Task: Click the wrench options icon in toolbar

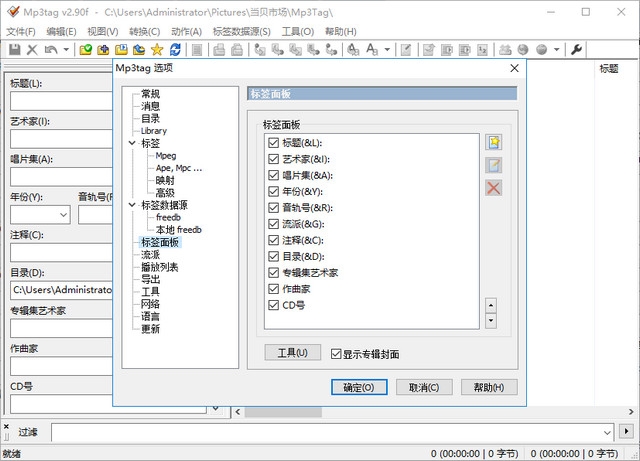Action: click(577, 49)
